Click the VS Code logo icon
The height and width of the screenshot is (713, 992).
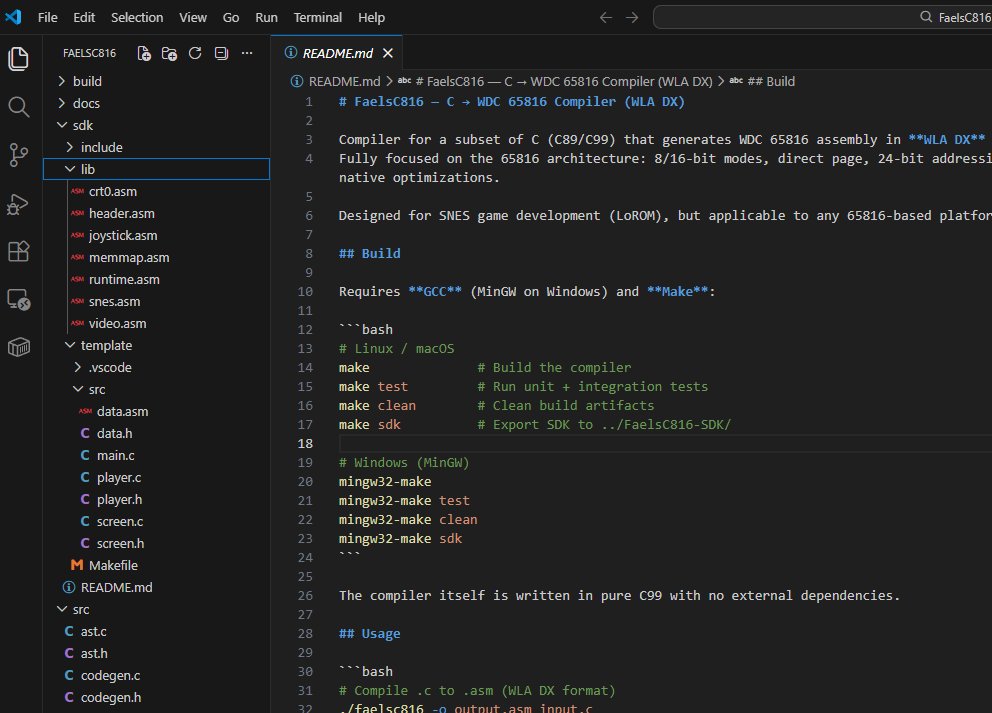click(13, 17)
